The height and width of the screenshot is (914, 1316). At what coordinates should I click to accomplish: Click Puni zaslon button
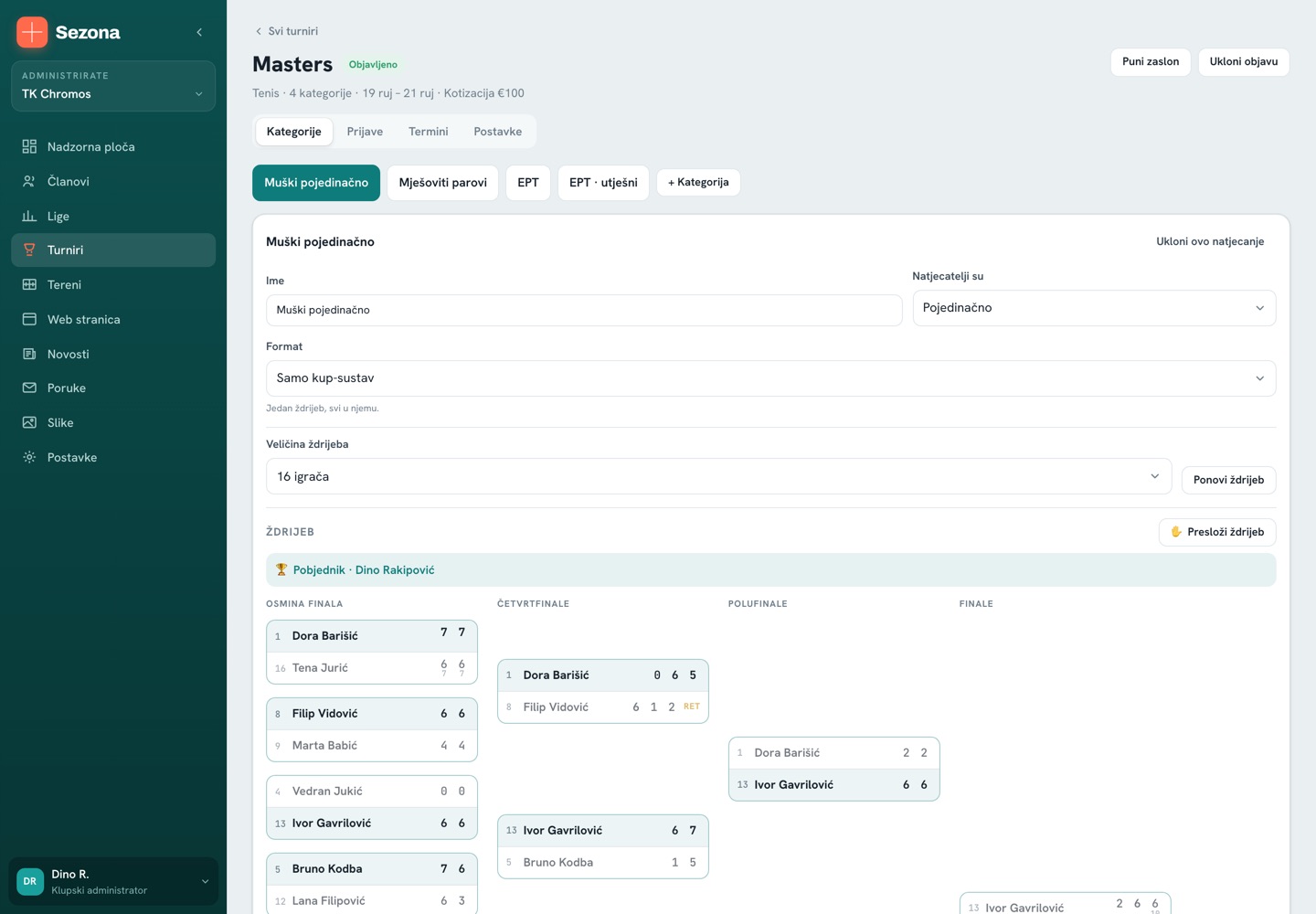point(1151,61)
